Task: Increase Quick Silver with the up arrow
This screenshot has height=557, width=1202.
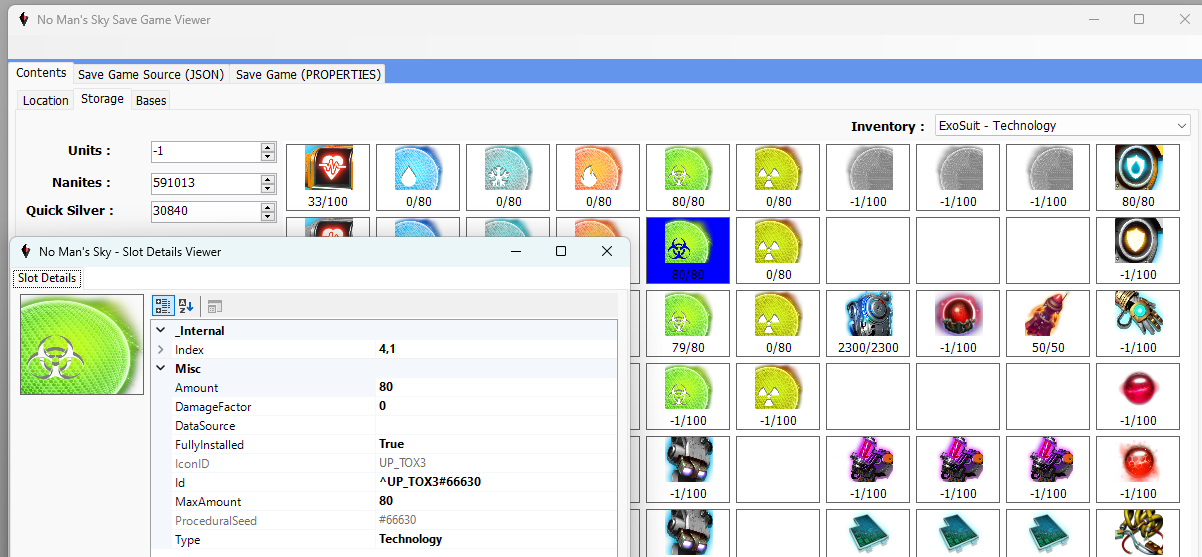Action: [267, 207]
